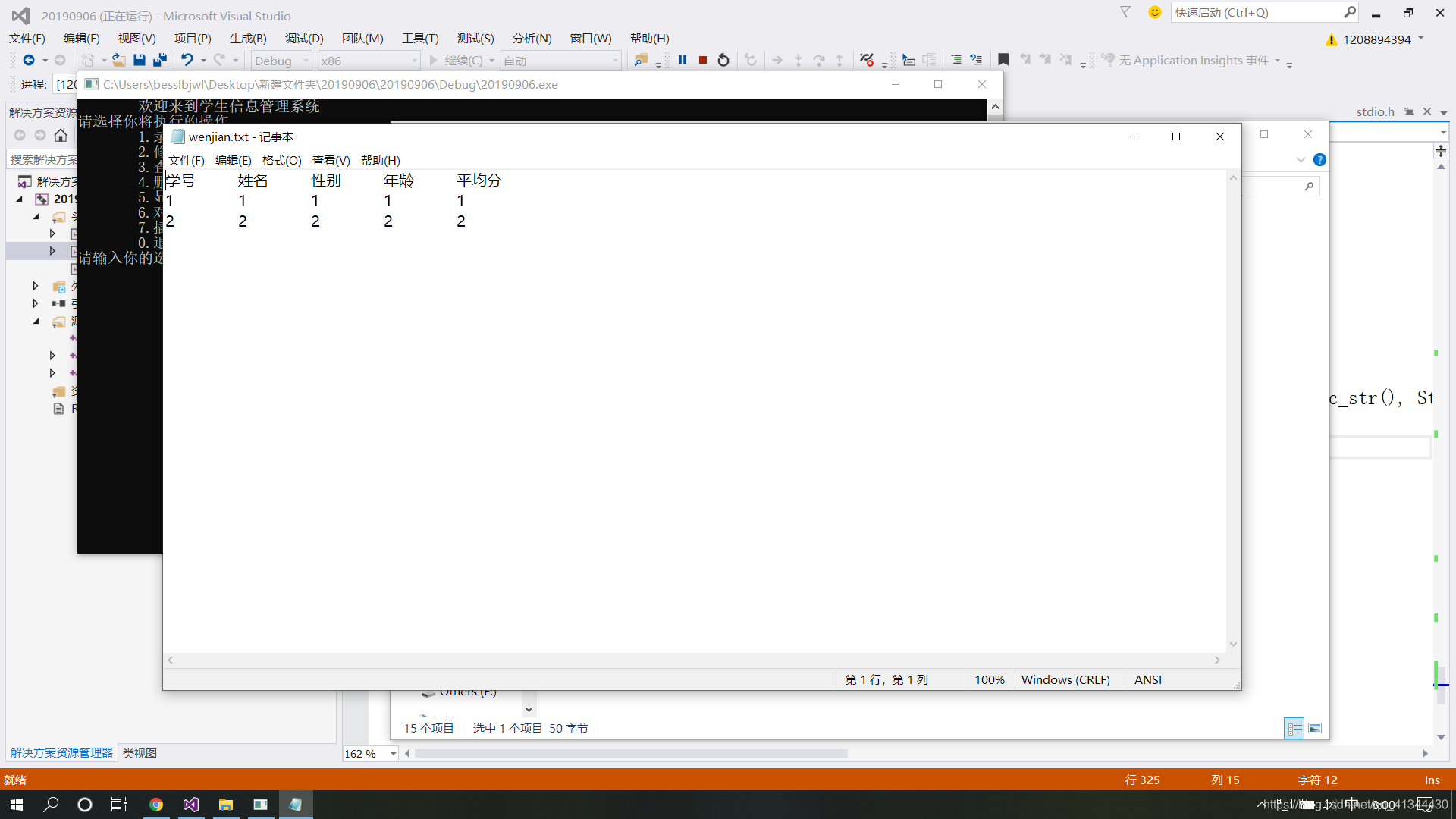Click the 继续(C) continue button
Screen dimensions: 1456x819
click(457, 61)
